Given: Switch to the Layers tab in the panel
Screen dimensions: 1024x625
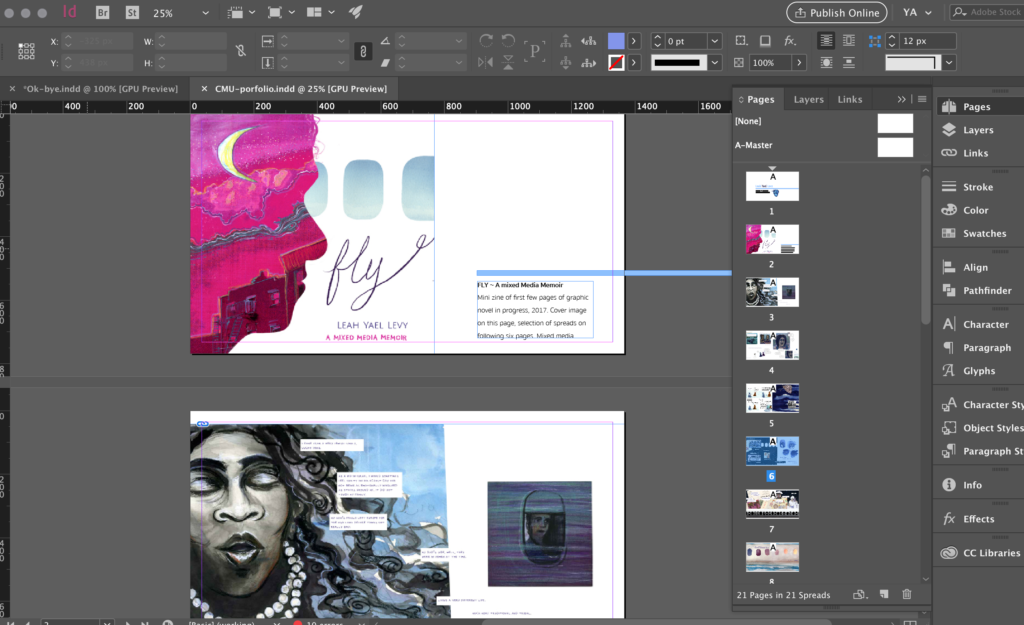Looking at the screenshot, I should [x=808, y=99].
